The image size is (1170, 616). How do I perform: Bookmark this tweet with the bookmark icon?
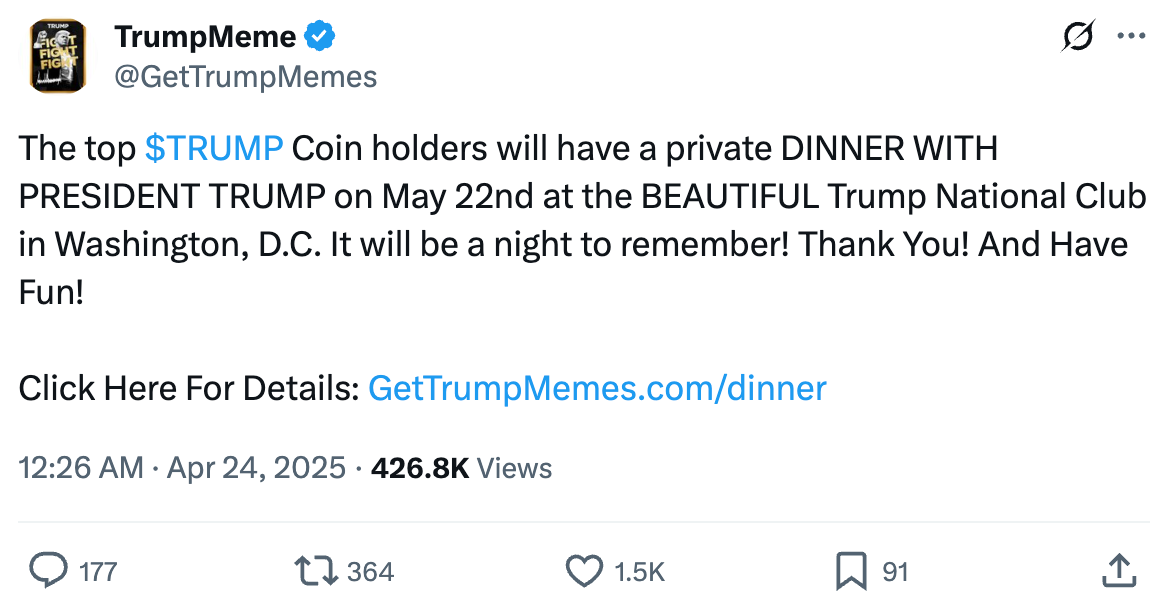click(x=851, y=571)
